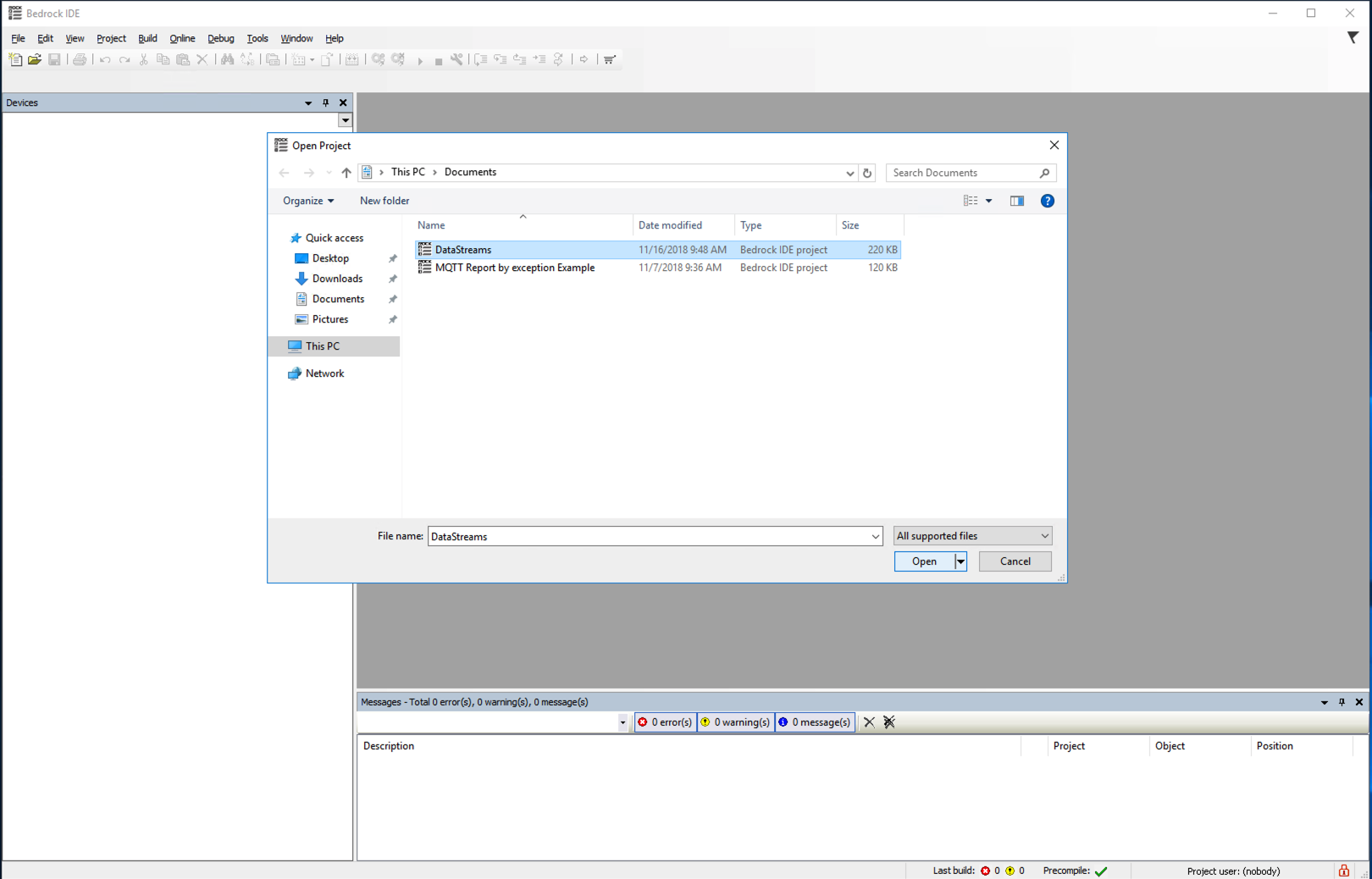Image resolution: width=1372 pixels, height=879 pixels.
Task: Click the Cut scissors icon
Action: [144, 59]
